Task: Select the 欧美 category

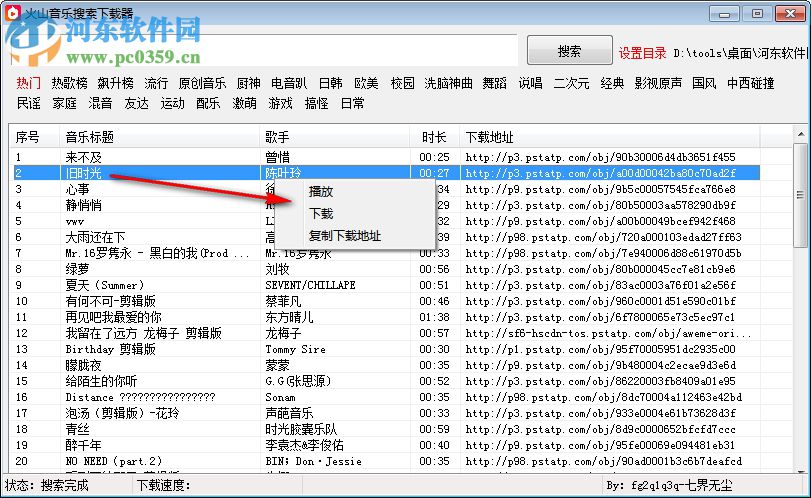Action: click(366, 83)
